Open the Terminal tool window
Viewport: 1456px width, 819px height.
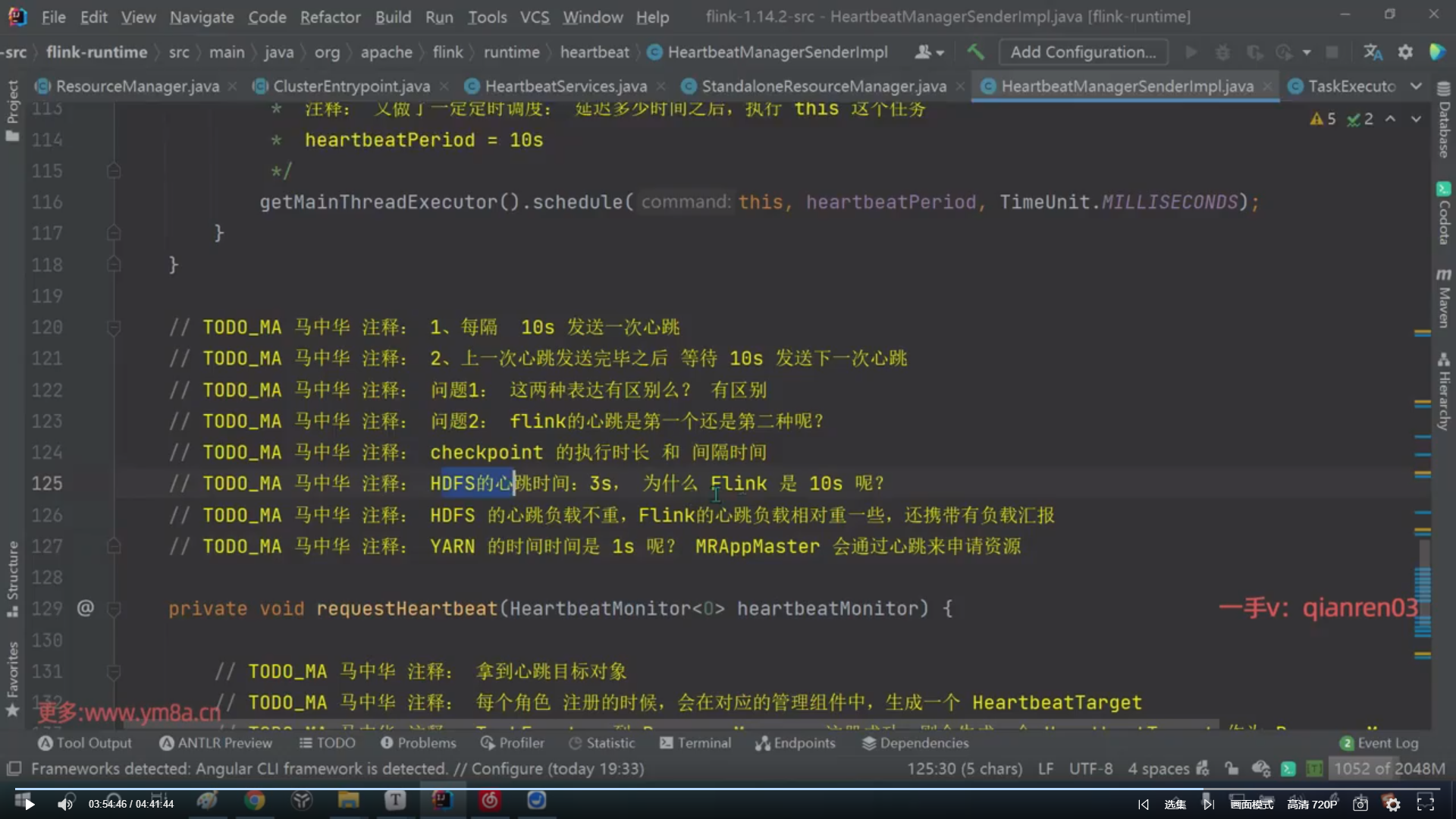point(695,743)
